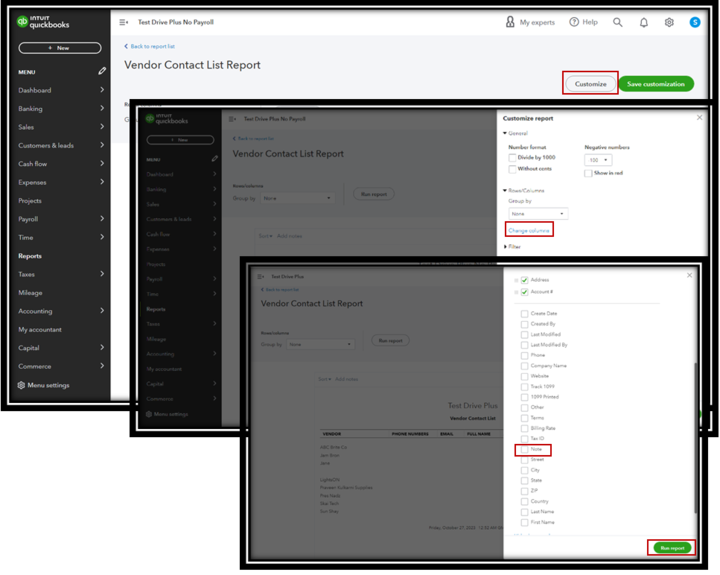This screenshot has height=575, width=720.
Task: Expand the Dashboard chevron in top sidebar
Action: tap(102, 90)
